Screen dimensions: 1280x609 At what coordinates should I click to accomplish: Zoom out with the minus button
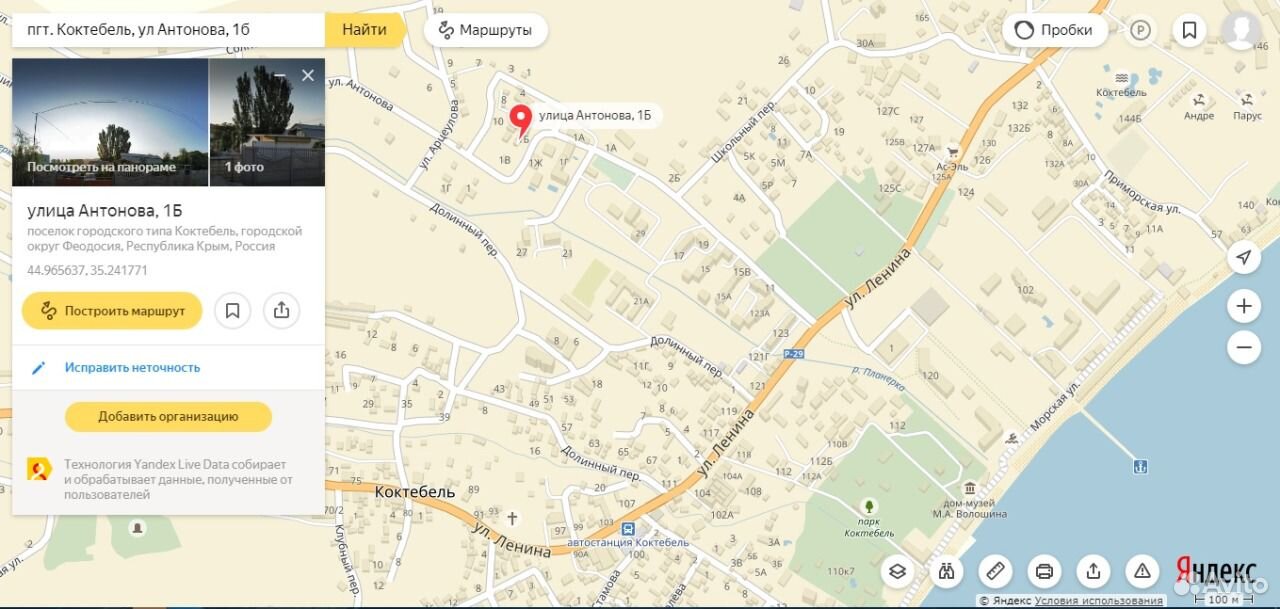point(1243,348)
